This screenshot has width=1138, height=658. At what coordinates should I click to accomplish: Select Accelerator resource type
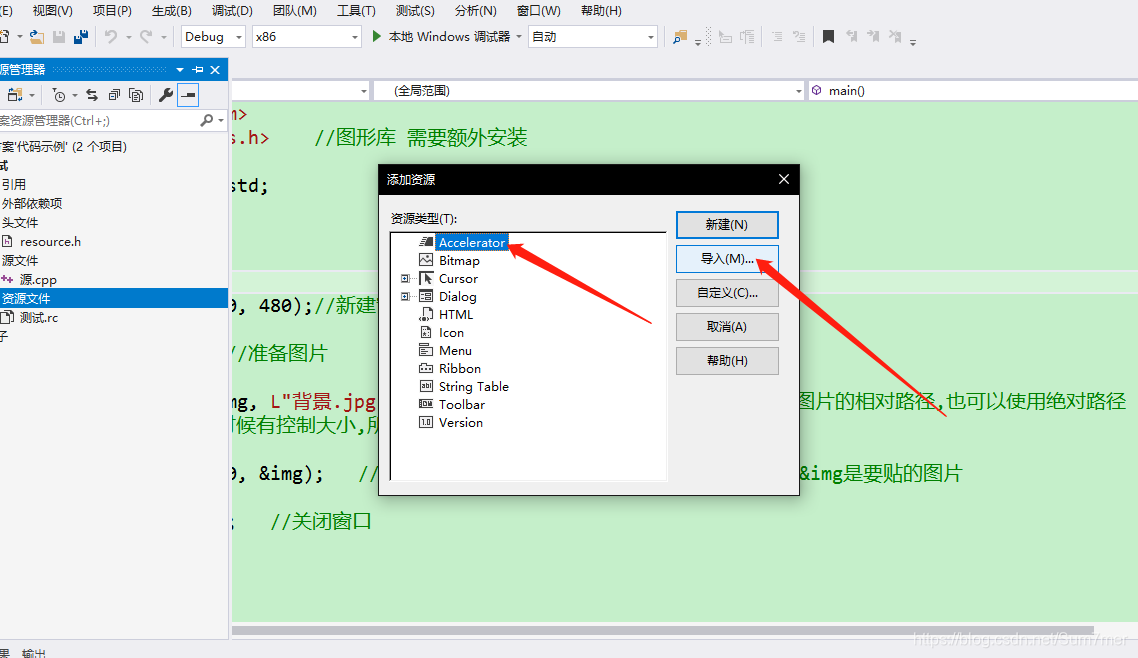pos(472,242)
